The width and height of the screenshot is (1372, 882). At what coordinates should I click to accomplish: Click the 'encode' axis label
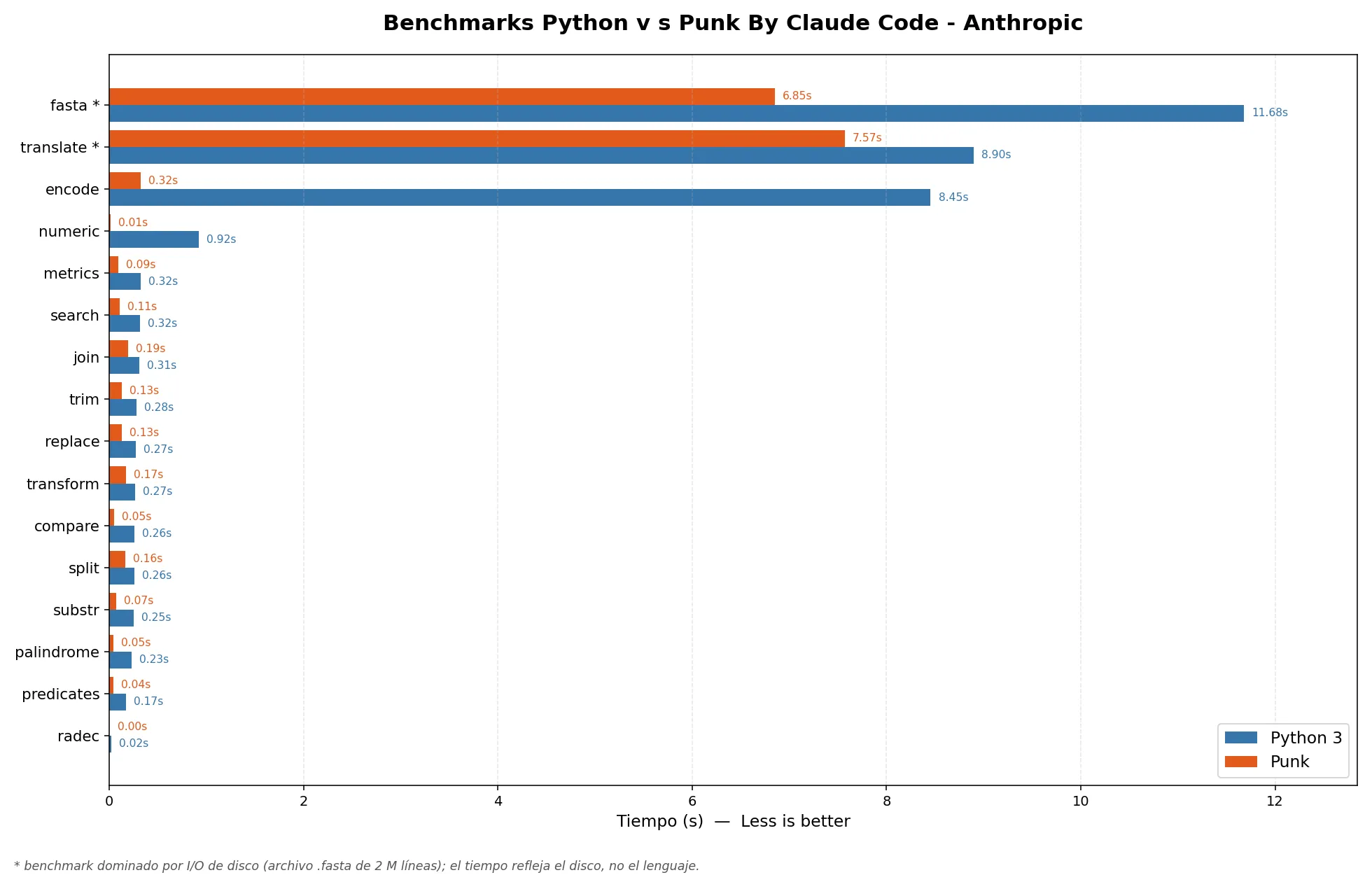coord(72,190)
